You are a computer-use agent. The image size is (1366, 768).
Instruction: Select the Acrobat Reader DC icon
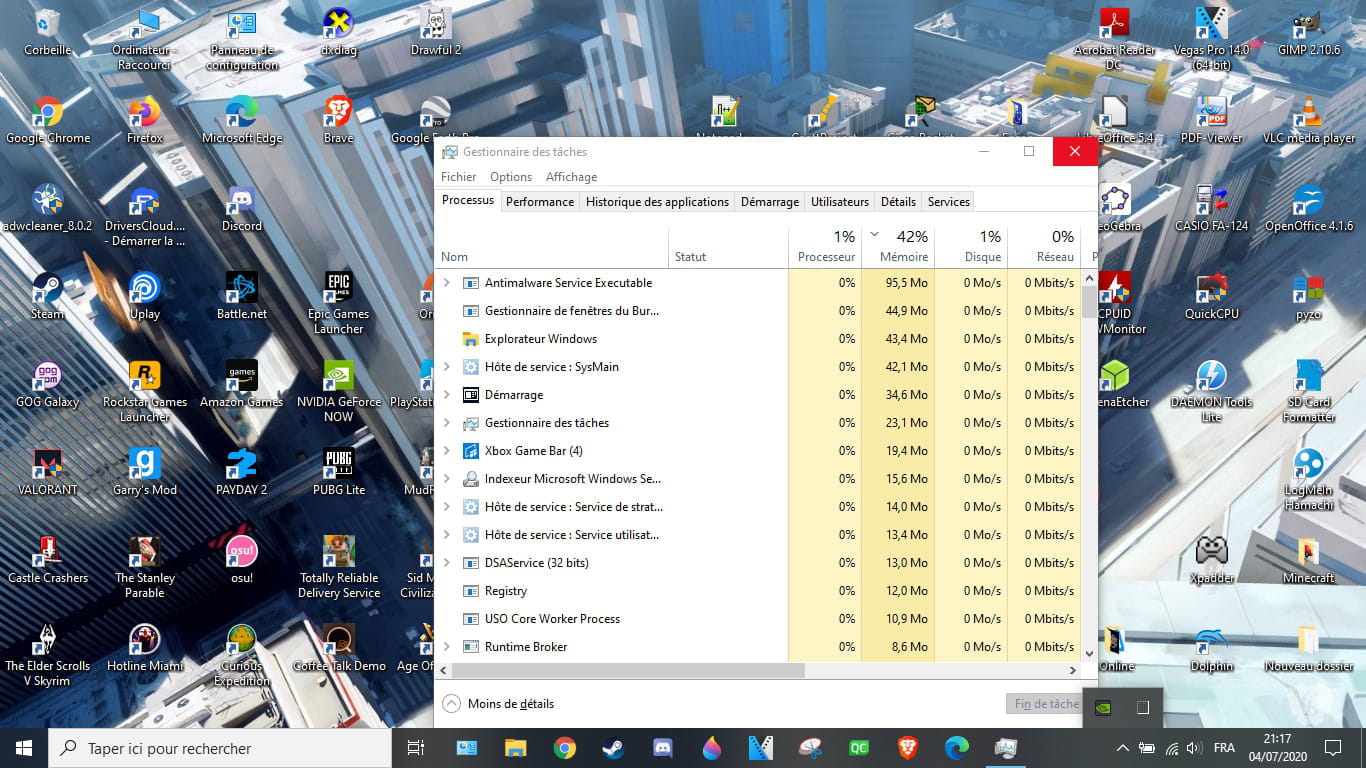[x=1114, y=40]
